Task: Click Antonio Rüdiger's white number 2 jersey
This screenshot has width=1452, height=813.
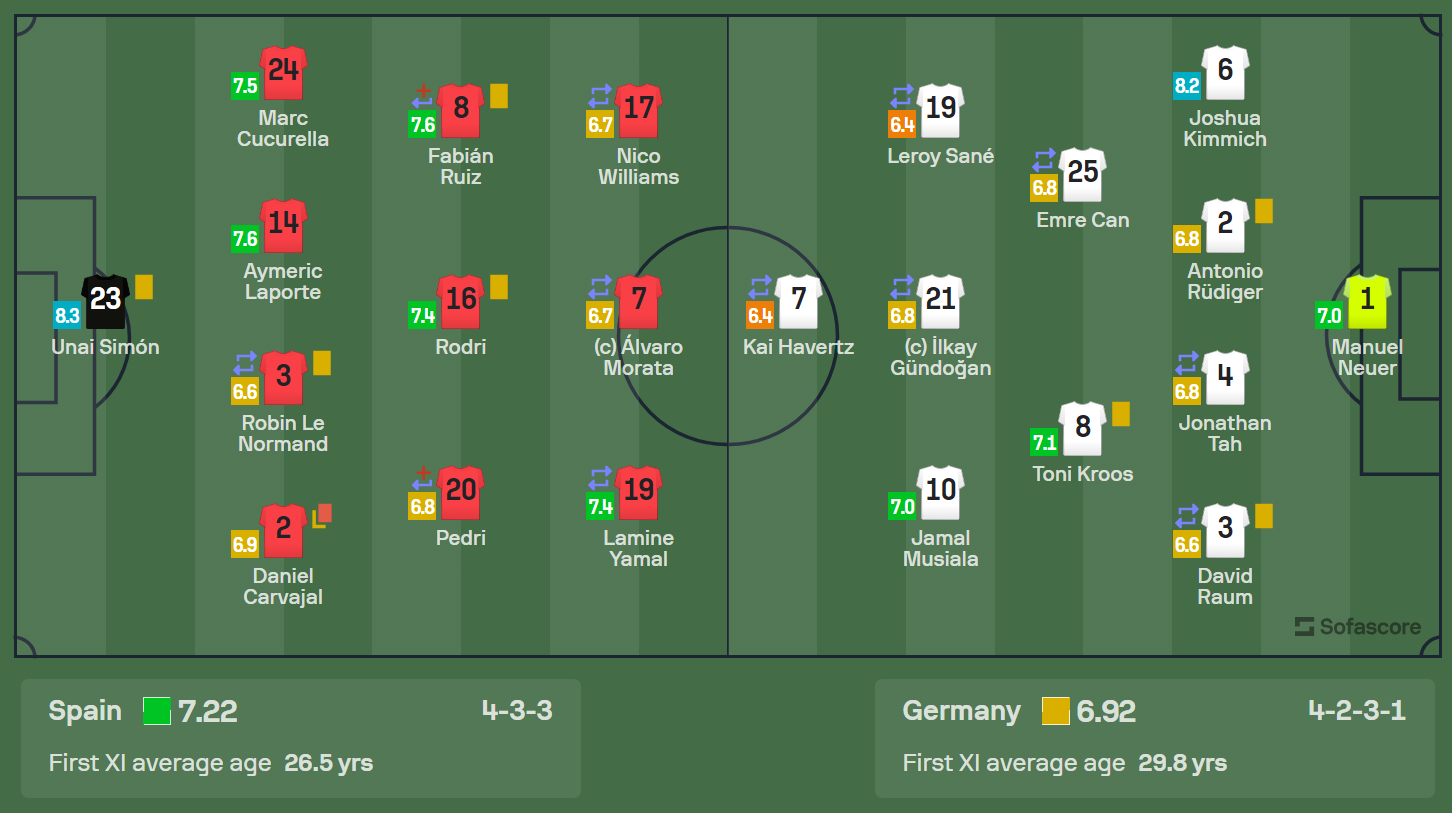Action: (1226, 226)
